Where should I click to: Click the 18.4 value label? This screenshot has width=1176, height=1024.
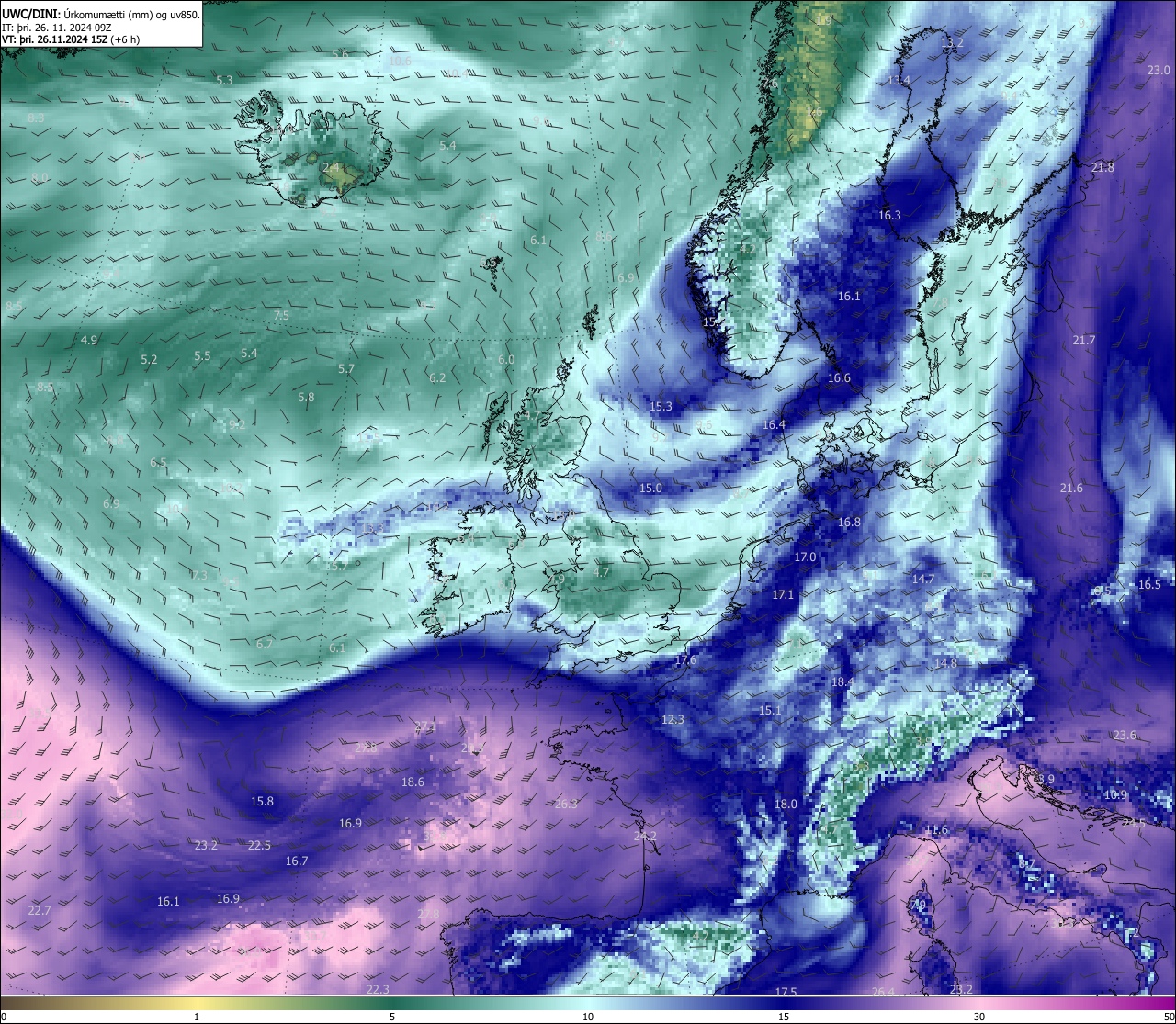(842, 681)
